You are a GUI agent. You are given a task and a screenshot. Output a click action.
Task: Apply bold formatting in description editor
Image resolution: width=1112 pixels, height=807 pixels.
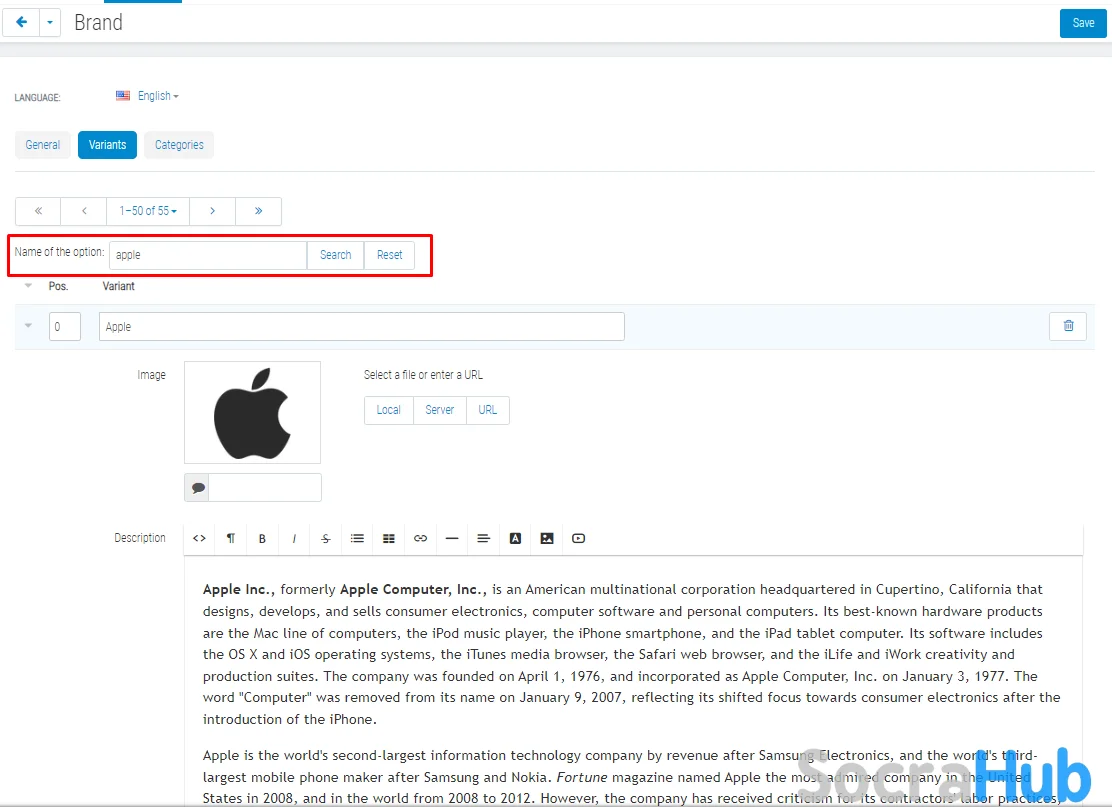pos(262,538)
